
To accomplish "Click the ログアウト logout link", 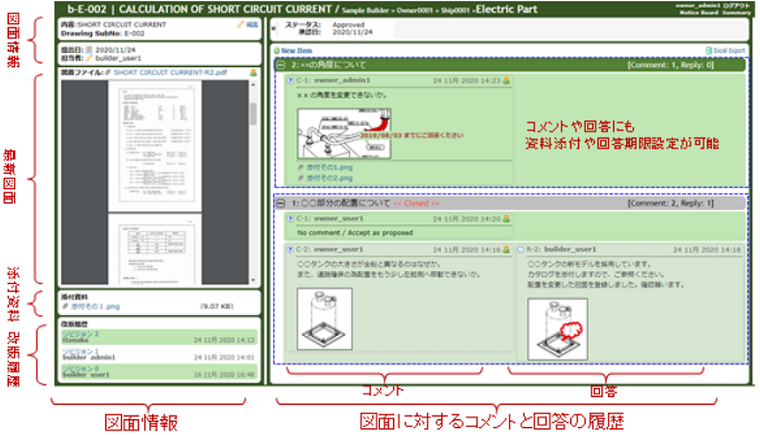I will [x=736, y=6].
